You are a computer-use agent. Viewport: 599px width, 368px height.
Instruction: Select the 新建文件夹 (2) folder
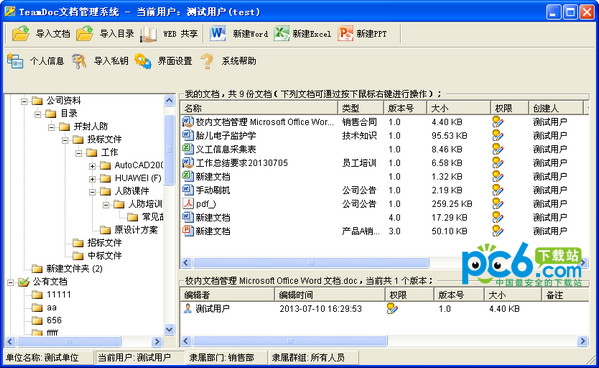(74, 269)
